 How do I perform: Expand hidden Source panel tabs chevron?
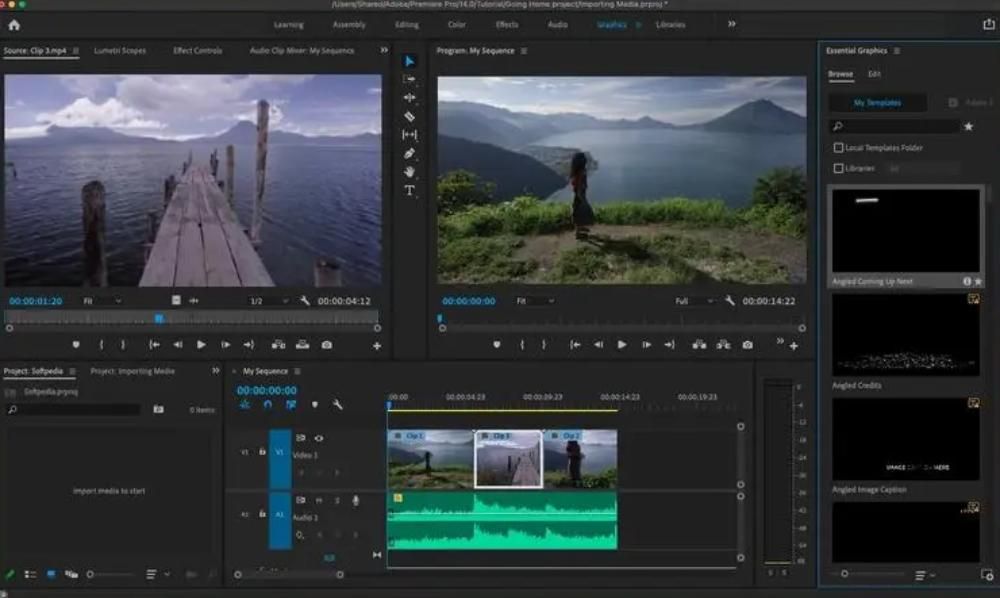click(x=384, y=50)
